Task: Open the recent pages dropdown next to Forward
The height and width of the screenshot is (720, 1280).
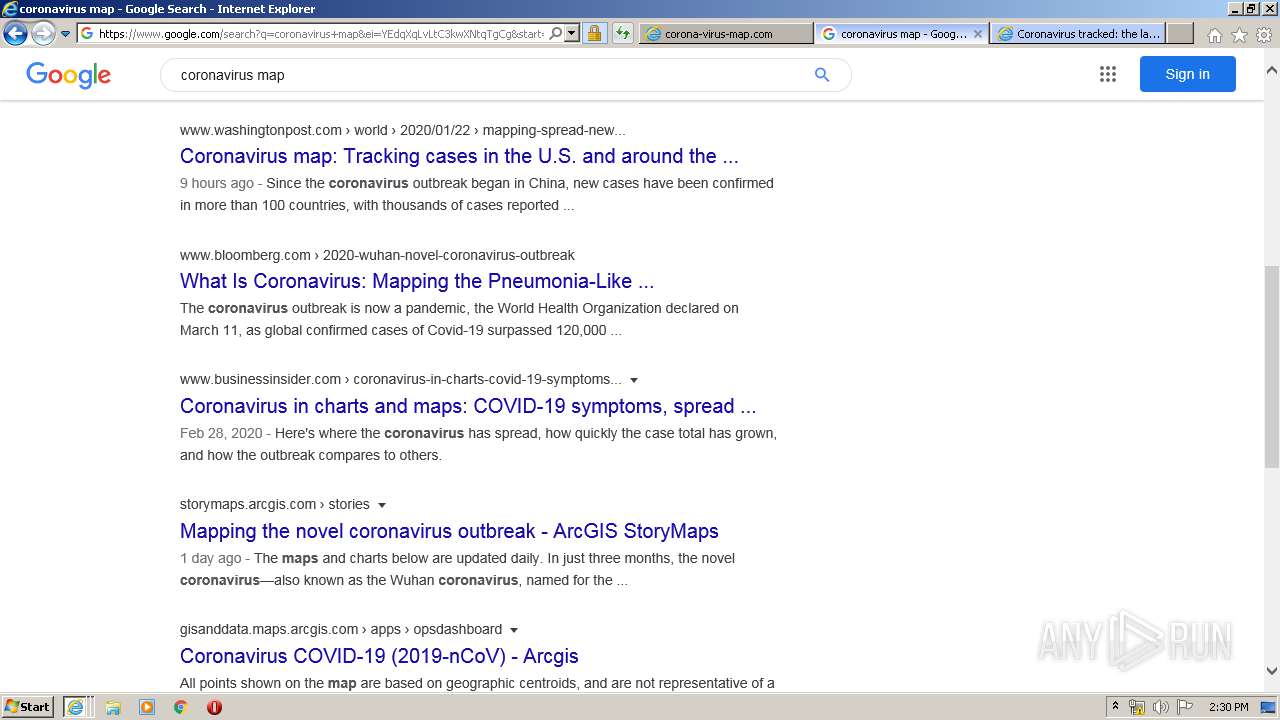Action: [65, 33]
